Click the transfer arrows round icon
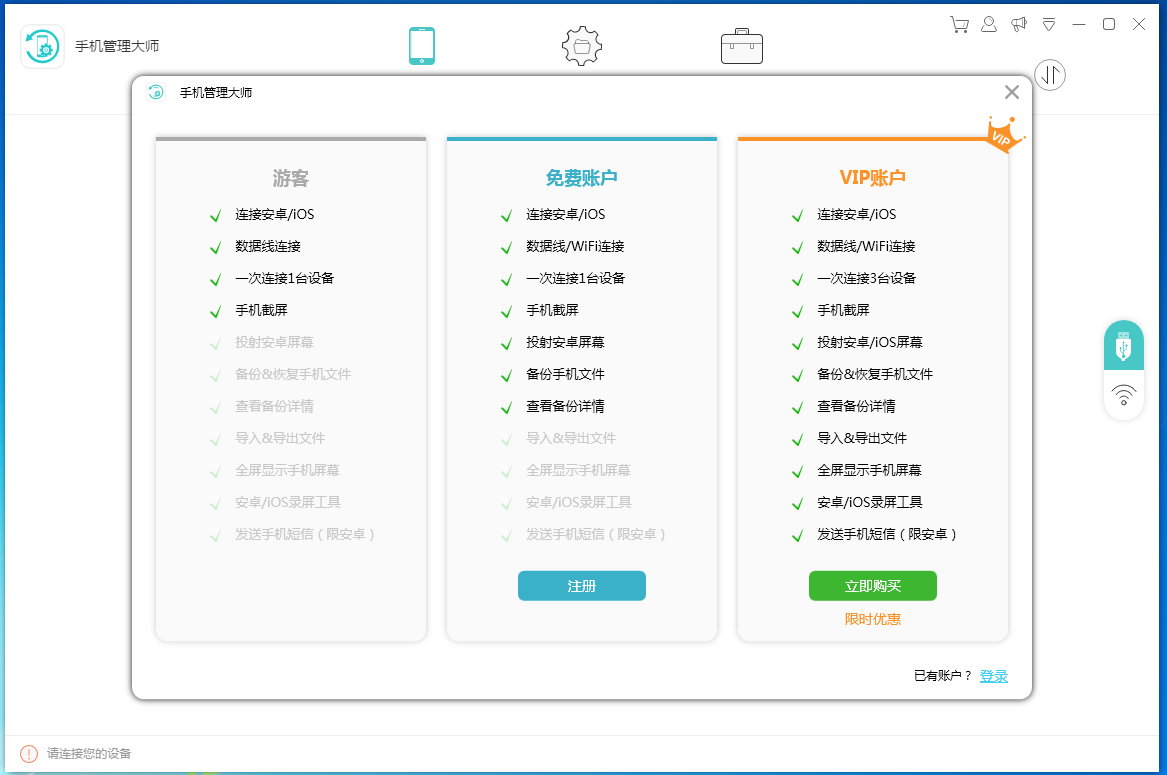The height and width of the screenshot is (775, 1167). [x=1050, y=75]
